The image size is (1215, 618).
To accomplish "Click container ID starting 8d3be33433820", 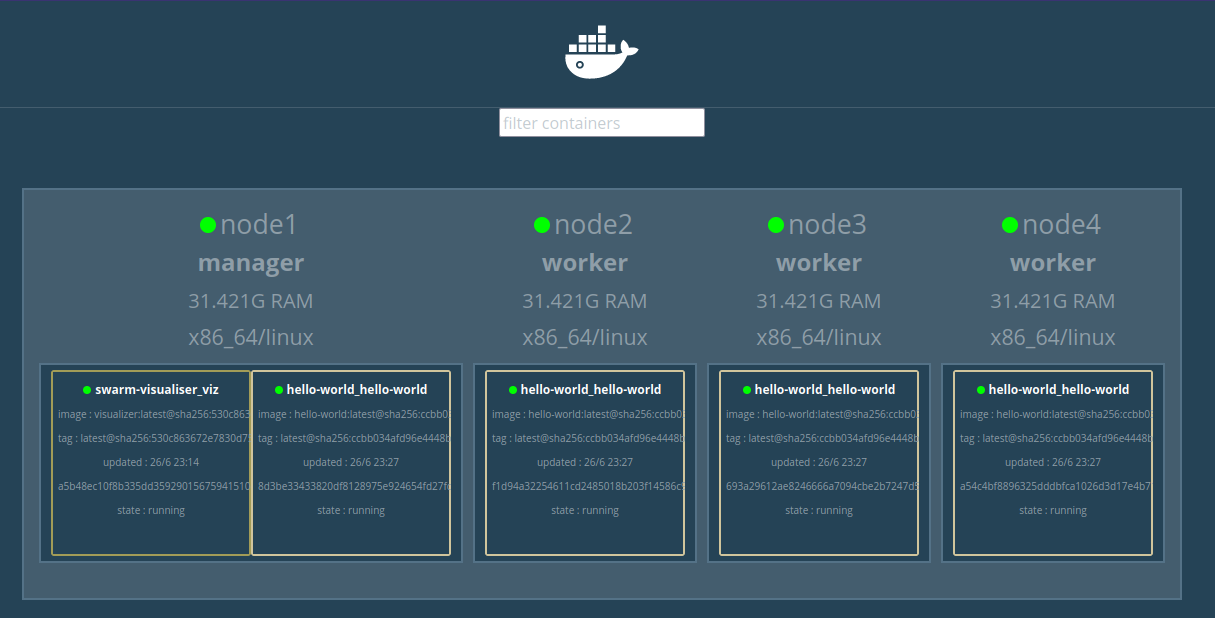I will (x=354, y=486).
